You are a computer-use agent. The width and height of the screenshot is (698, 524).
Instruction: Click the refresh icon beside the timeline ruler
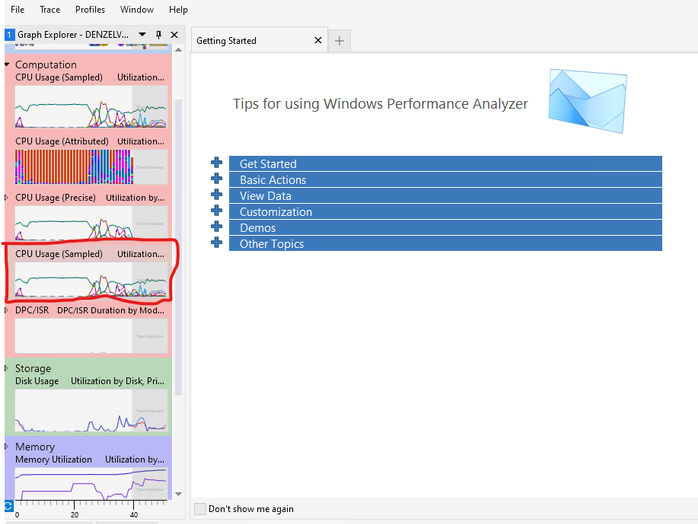pos(8,506)
